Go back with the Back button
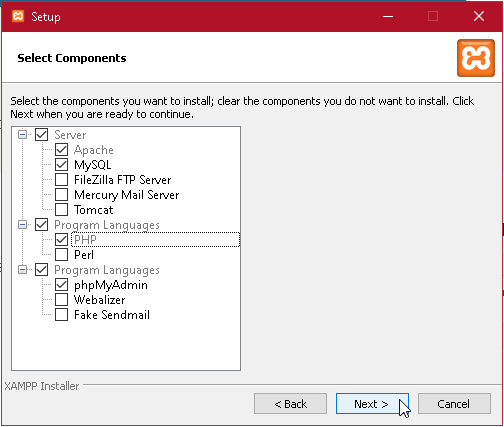 click(290, 404)
